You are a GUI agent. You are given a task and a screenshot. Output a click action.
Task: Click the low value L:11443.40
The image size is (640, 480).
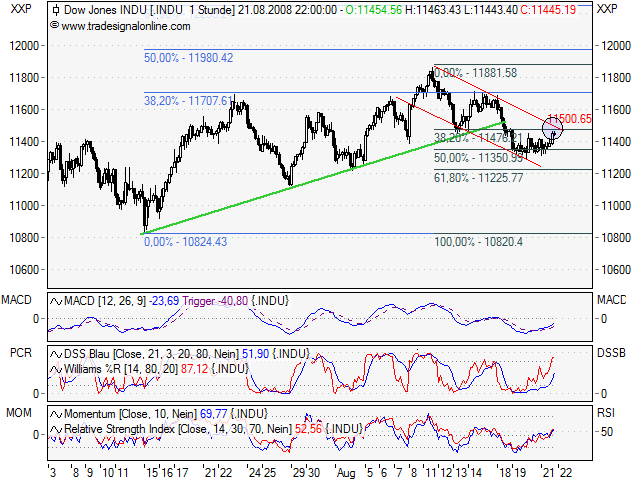click(491, 10)
